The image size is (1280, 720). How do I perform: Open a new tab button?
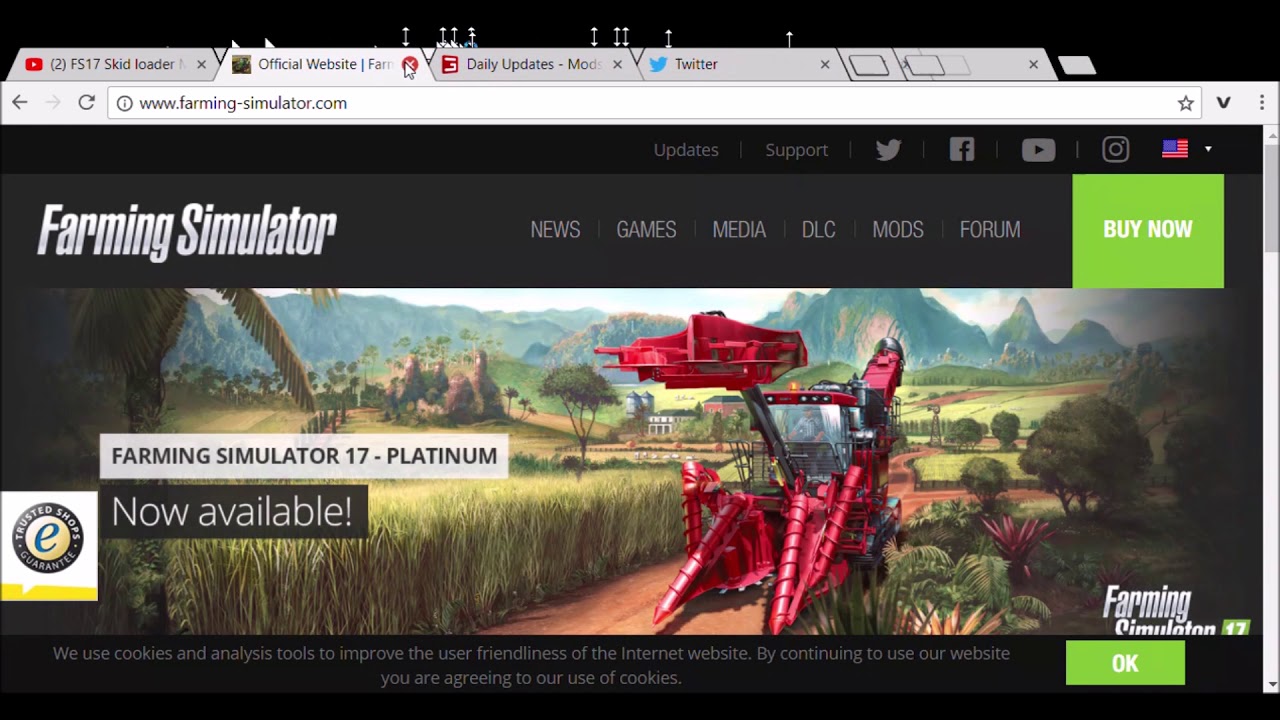[1076, 66]
